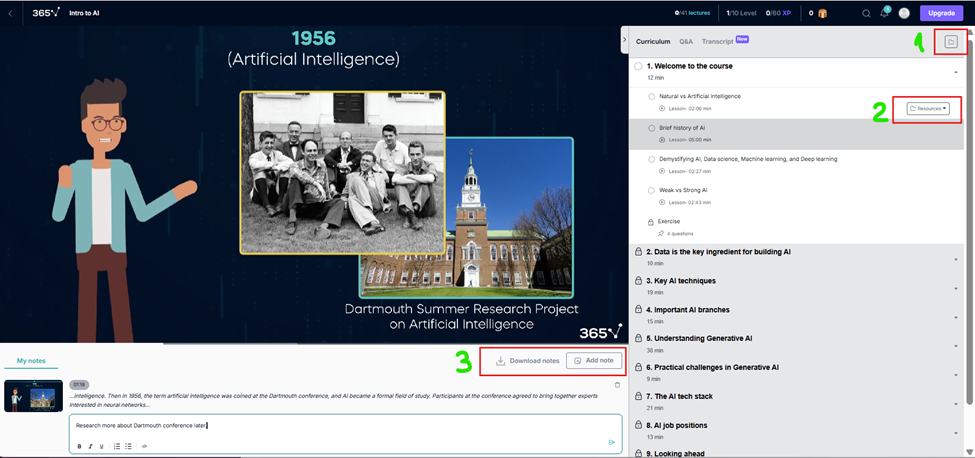Screen dimensions: 975x458
Task: Open the Resources dropdown
Action: 928,108
